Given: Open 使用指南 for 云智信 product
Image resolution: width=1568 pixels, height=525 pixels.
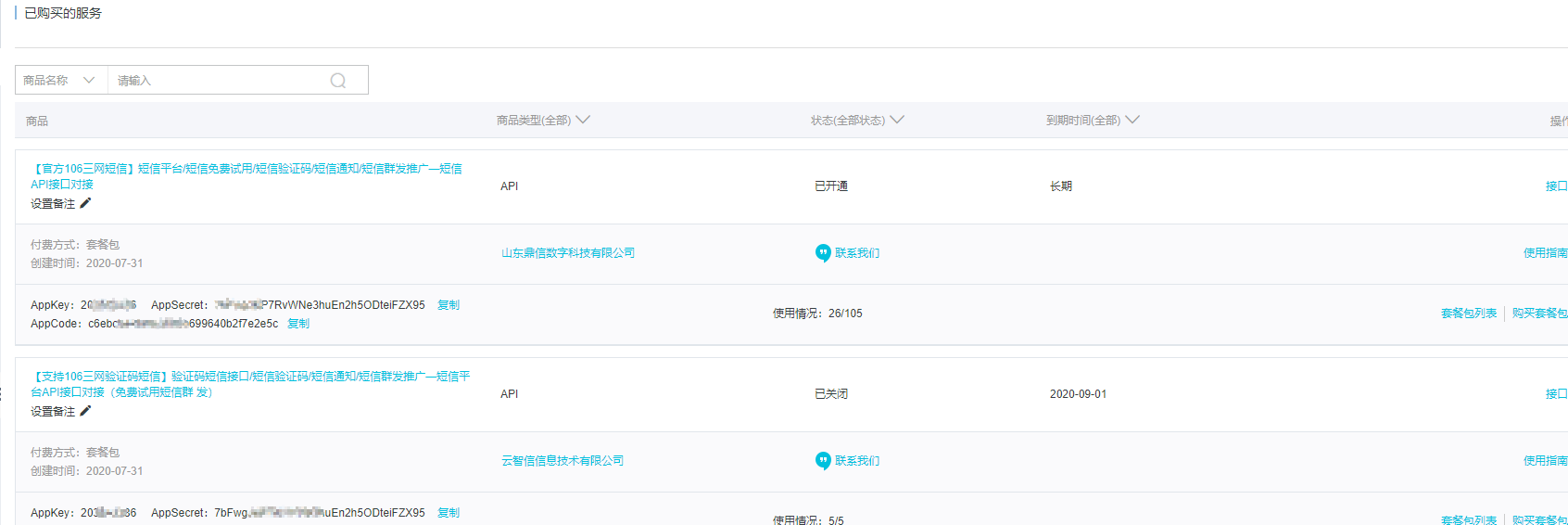Looking at the screenshot, I should coord(1546,461).
